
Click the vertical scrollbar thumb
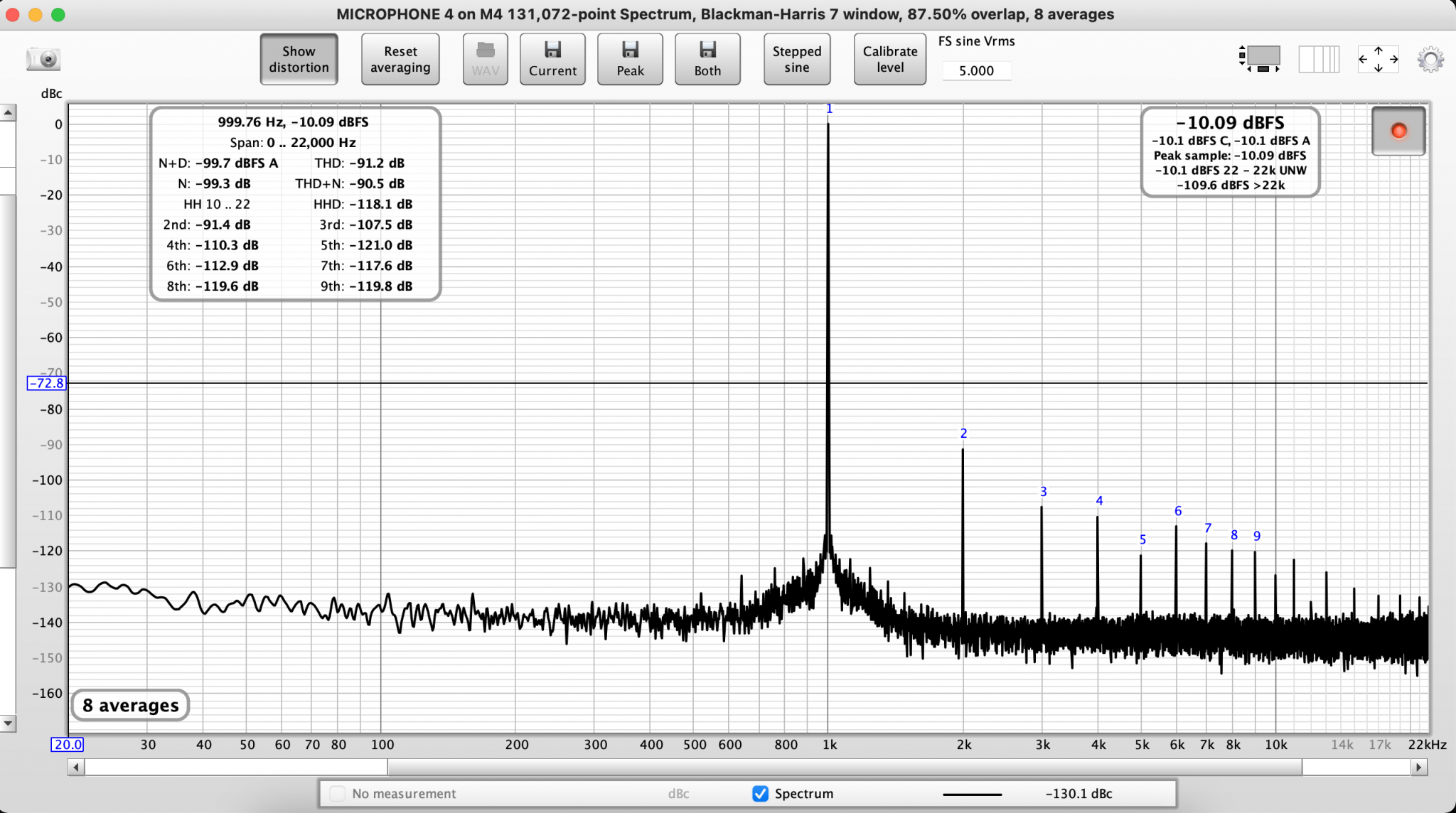tap(7, 381)
